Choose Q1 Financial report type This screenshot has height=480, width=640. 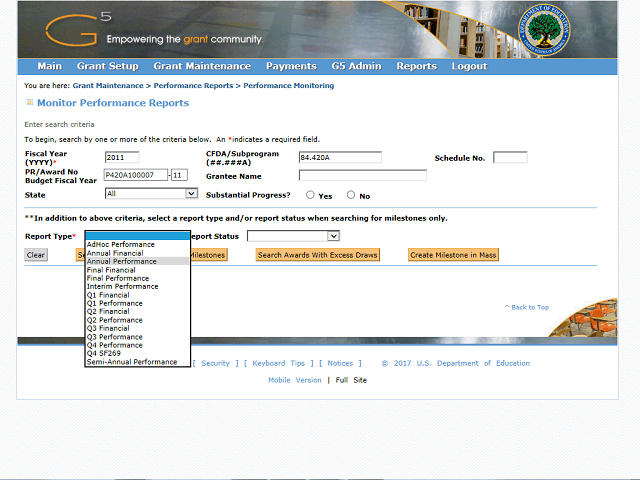(138, 295)
